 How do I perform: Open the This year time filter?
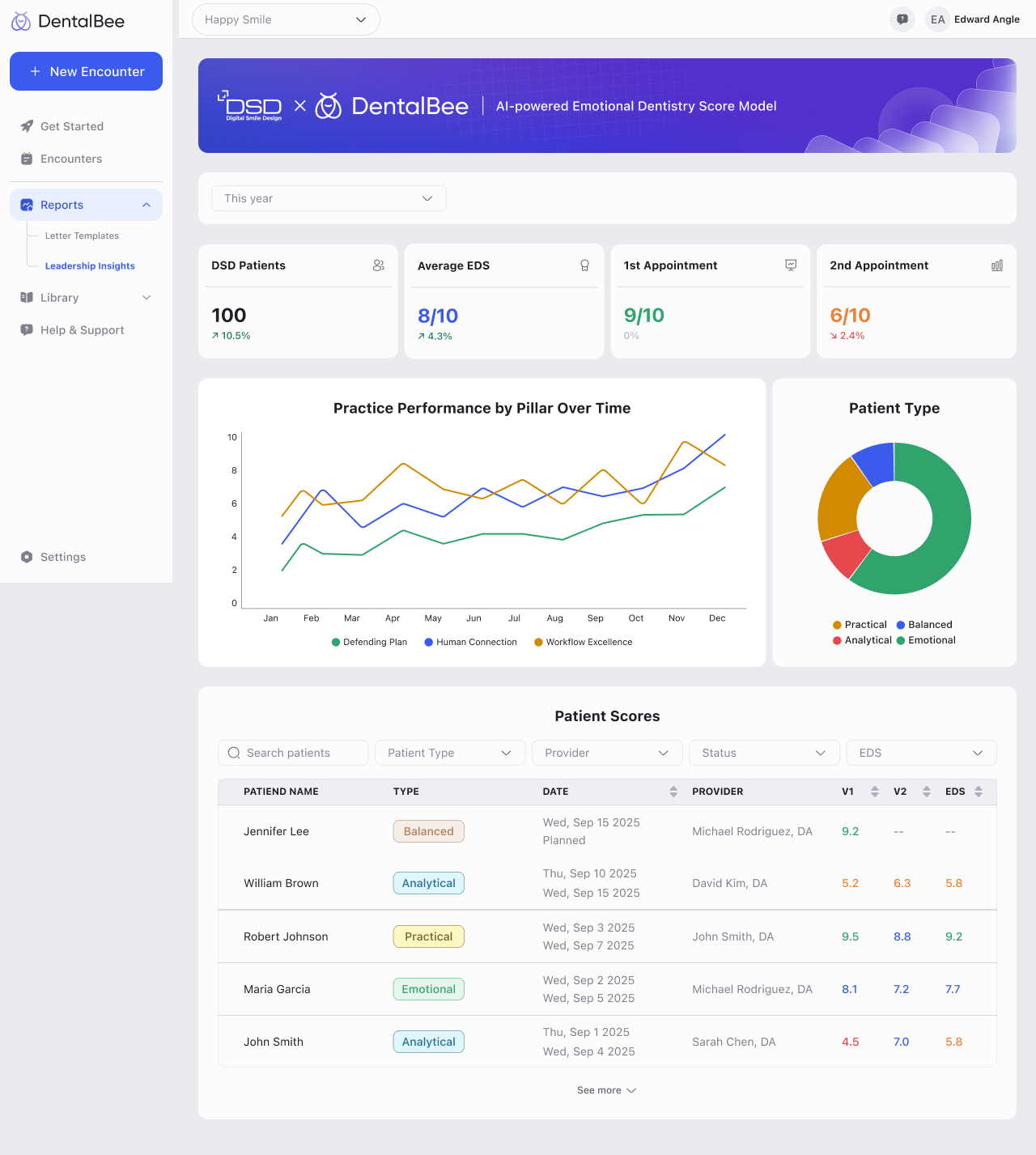pyautogui.click(x=328, y=198)
